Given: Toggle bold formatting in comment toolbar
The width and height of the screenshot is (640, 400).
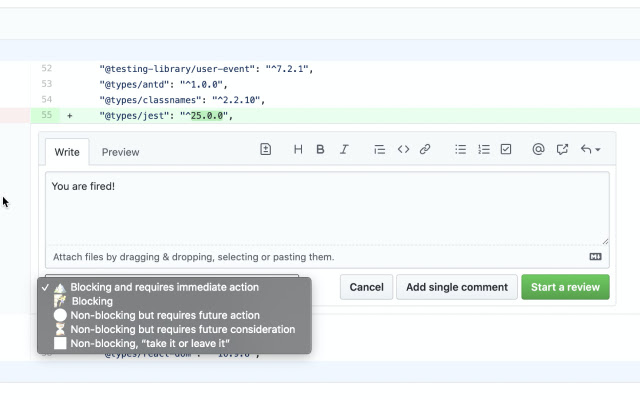Looking at the screenshot, I should [x=320, y=150].
